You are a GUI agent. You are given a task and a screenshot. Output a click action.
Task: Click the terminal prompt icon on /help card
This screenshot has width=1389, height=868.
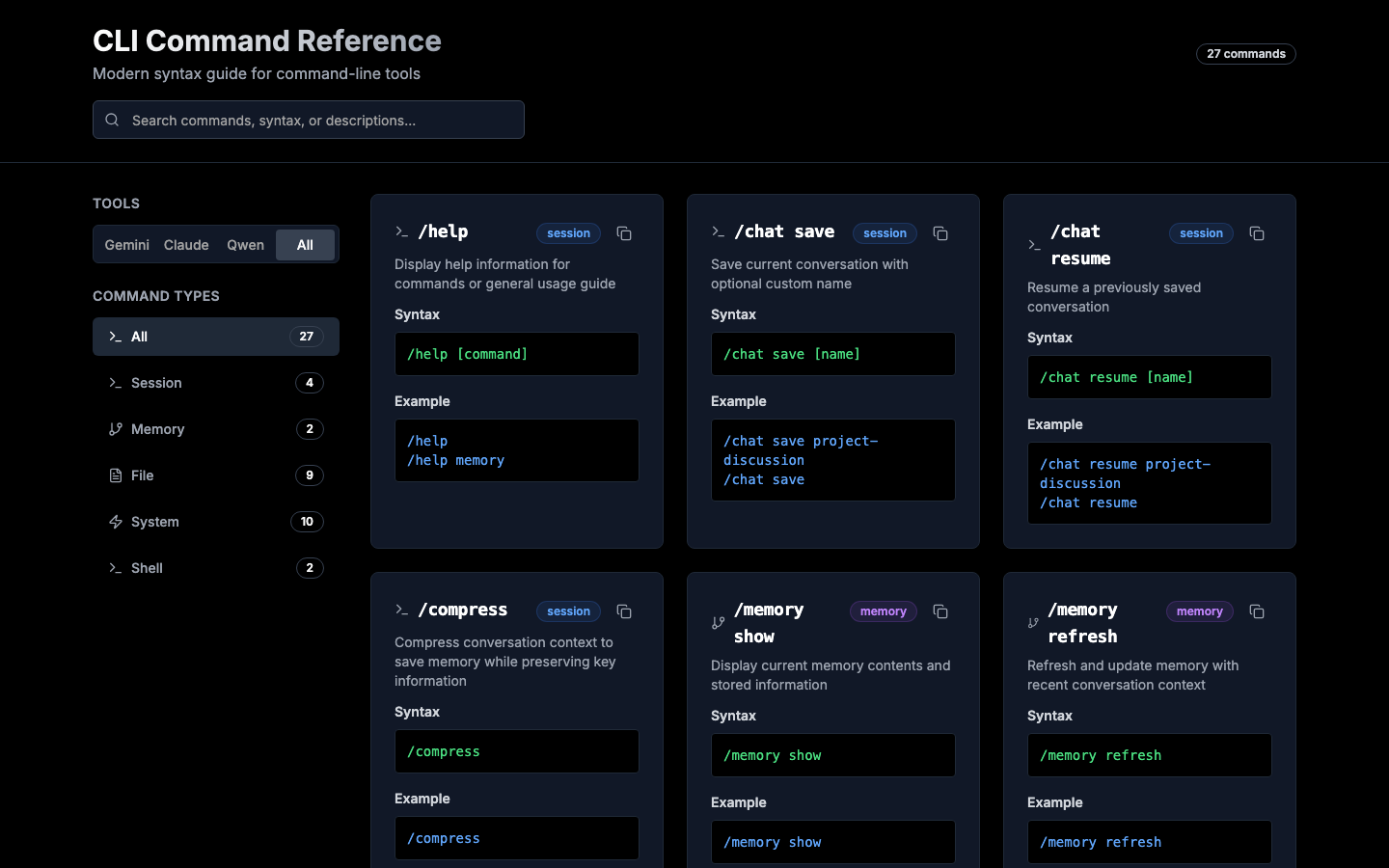click(x=401, y=231)
